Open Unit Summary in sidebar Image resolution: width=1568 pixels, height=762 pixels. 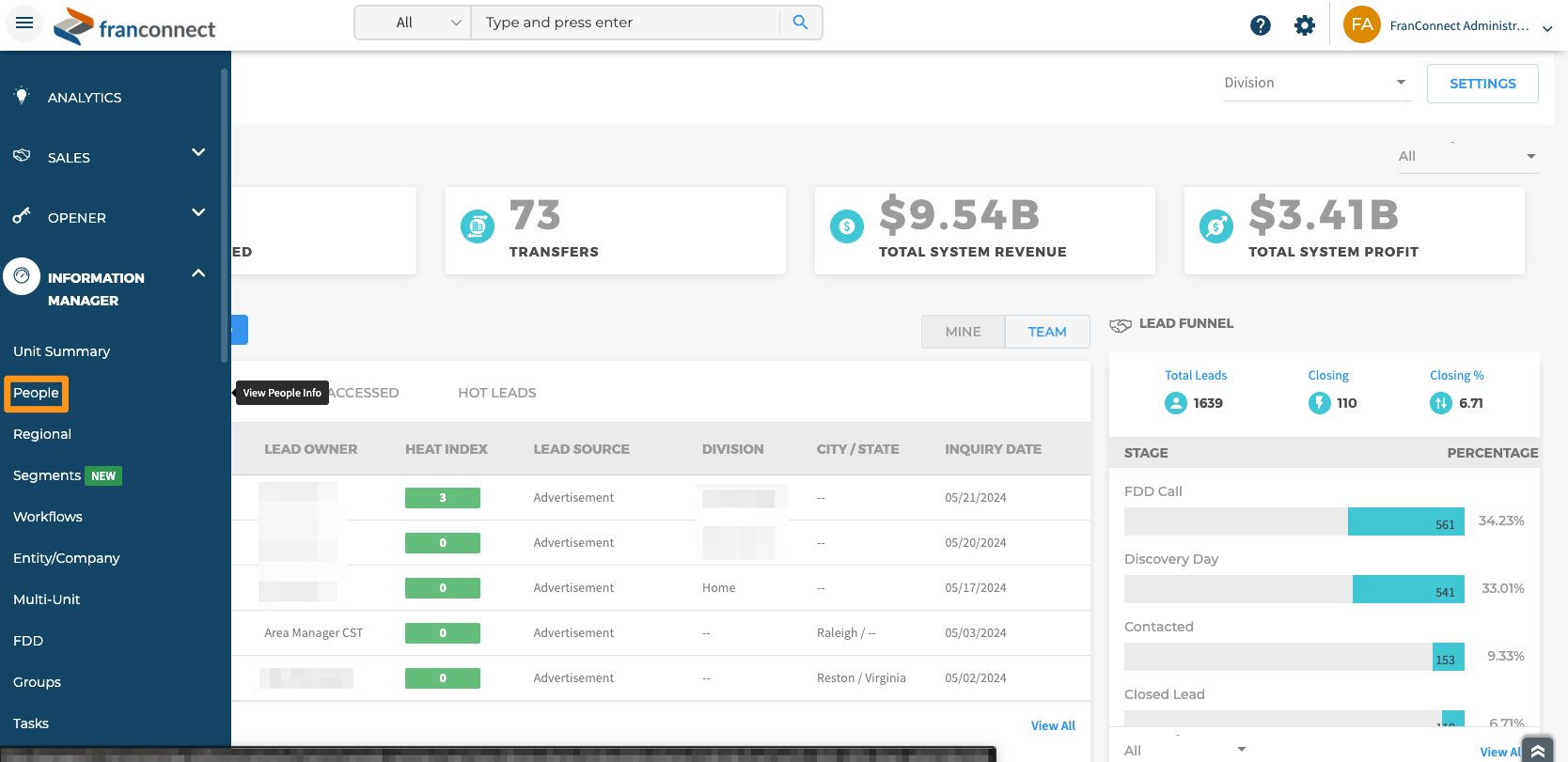pos(61,351)
